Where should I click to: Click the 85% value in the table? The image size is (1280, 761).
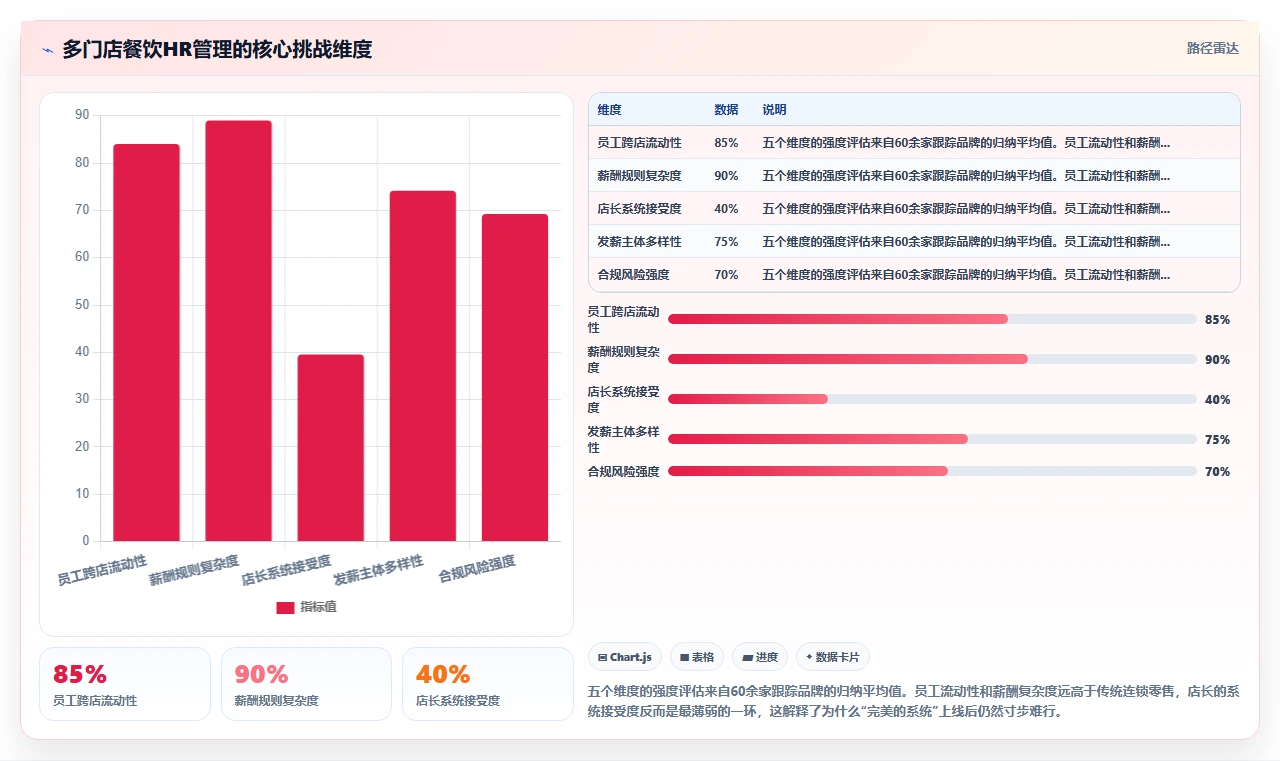(x=726, y=143)
